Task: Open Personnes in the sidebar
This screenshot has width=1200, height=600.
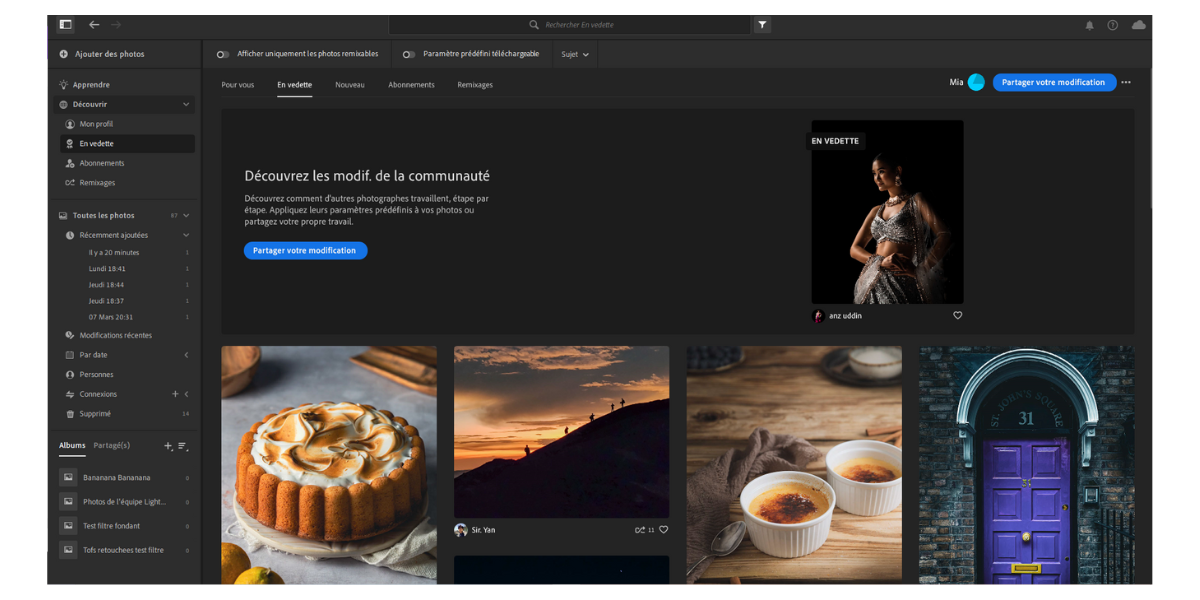Action: click(x=88, y=375)
